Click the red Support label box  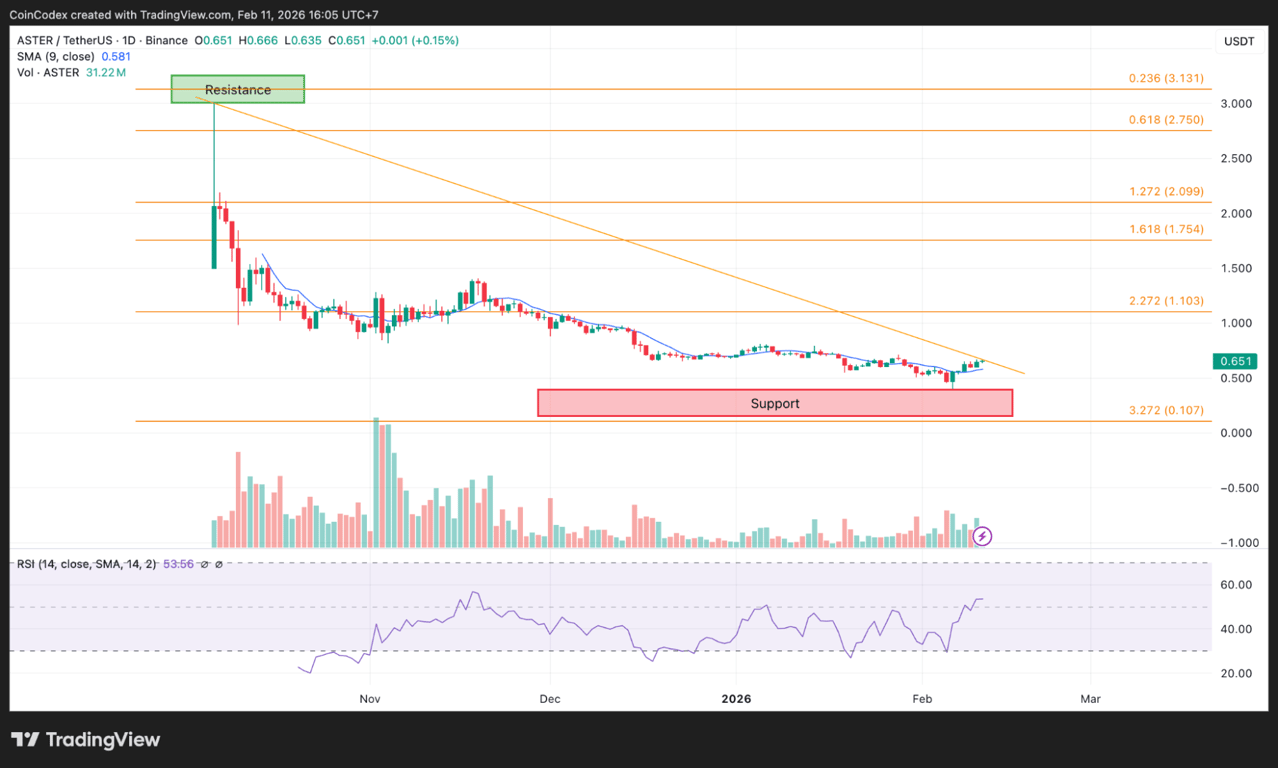click(775, 403)
